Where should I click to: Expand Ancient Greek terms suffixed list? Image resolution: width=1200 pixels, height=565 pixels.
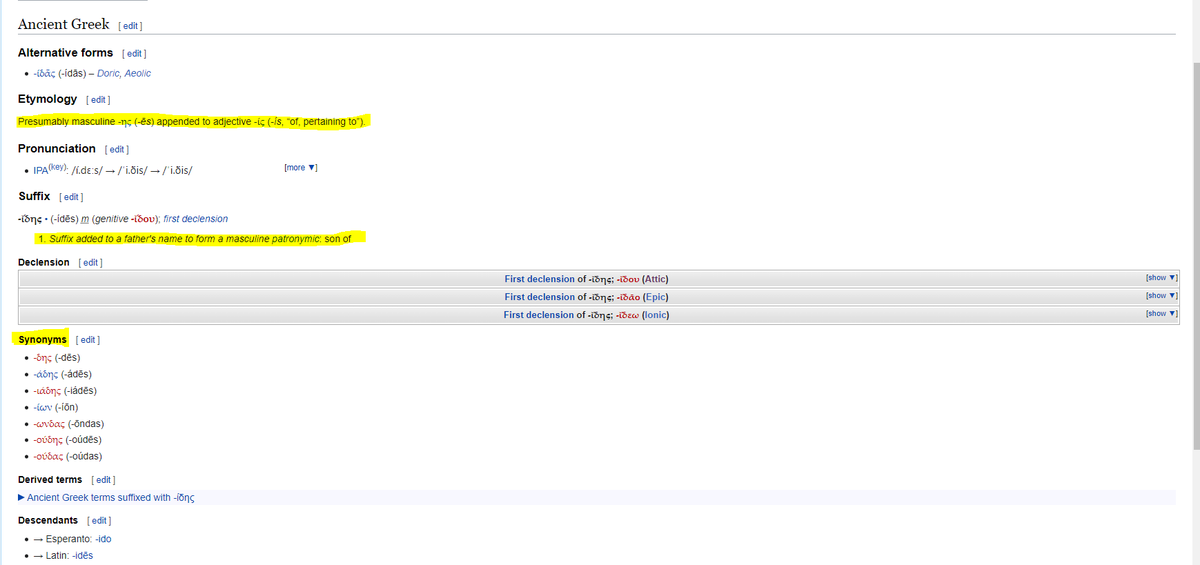coord(106,498)
